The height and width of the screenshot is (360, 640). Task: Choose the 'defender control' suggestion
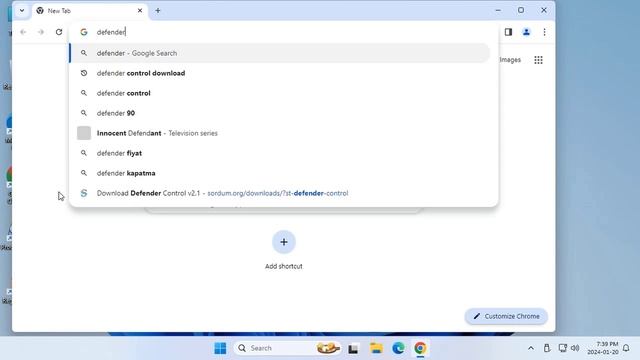point(280,93)
